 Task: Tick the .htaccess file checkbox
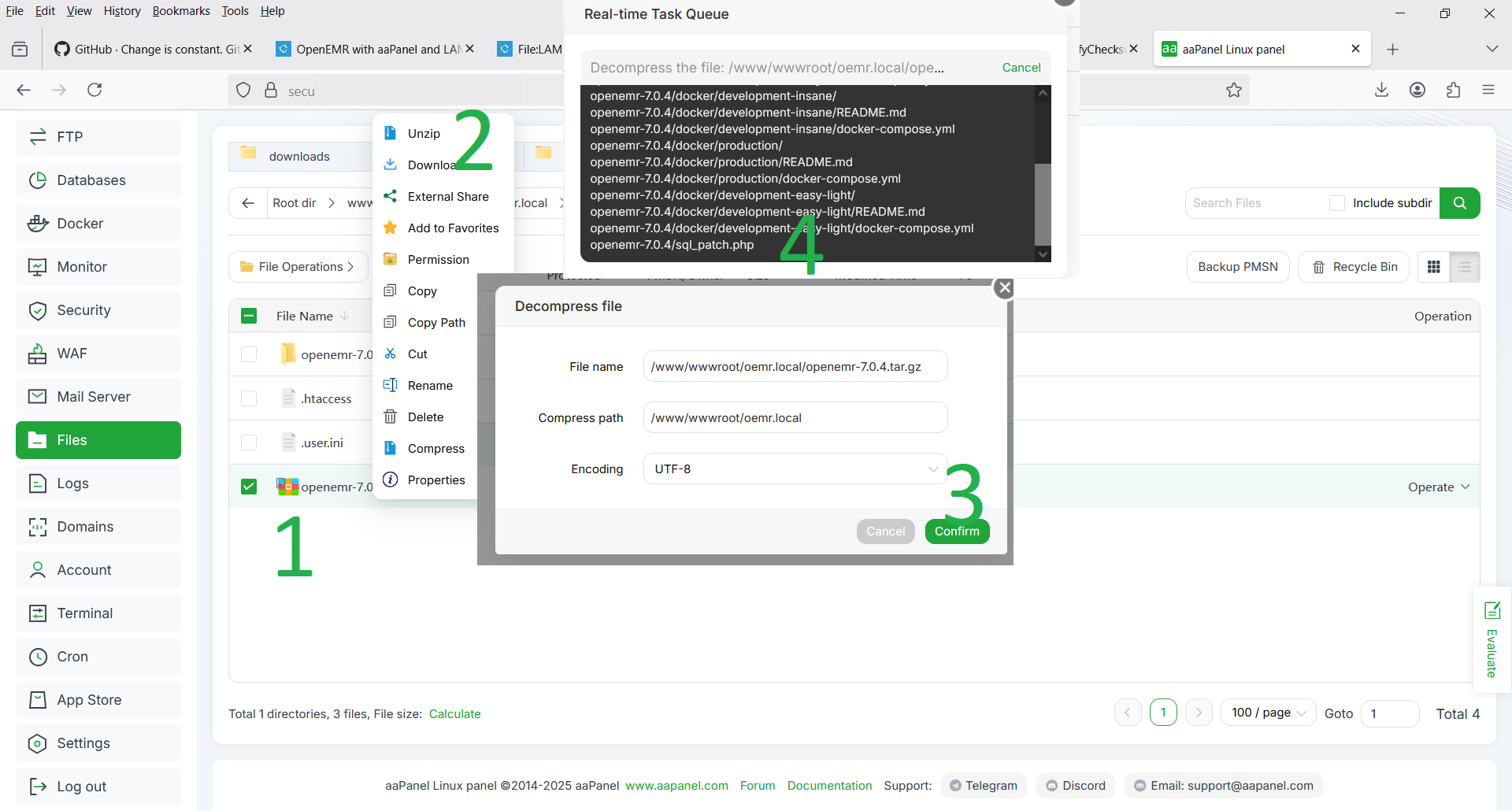point(249,398)
